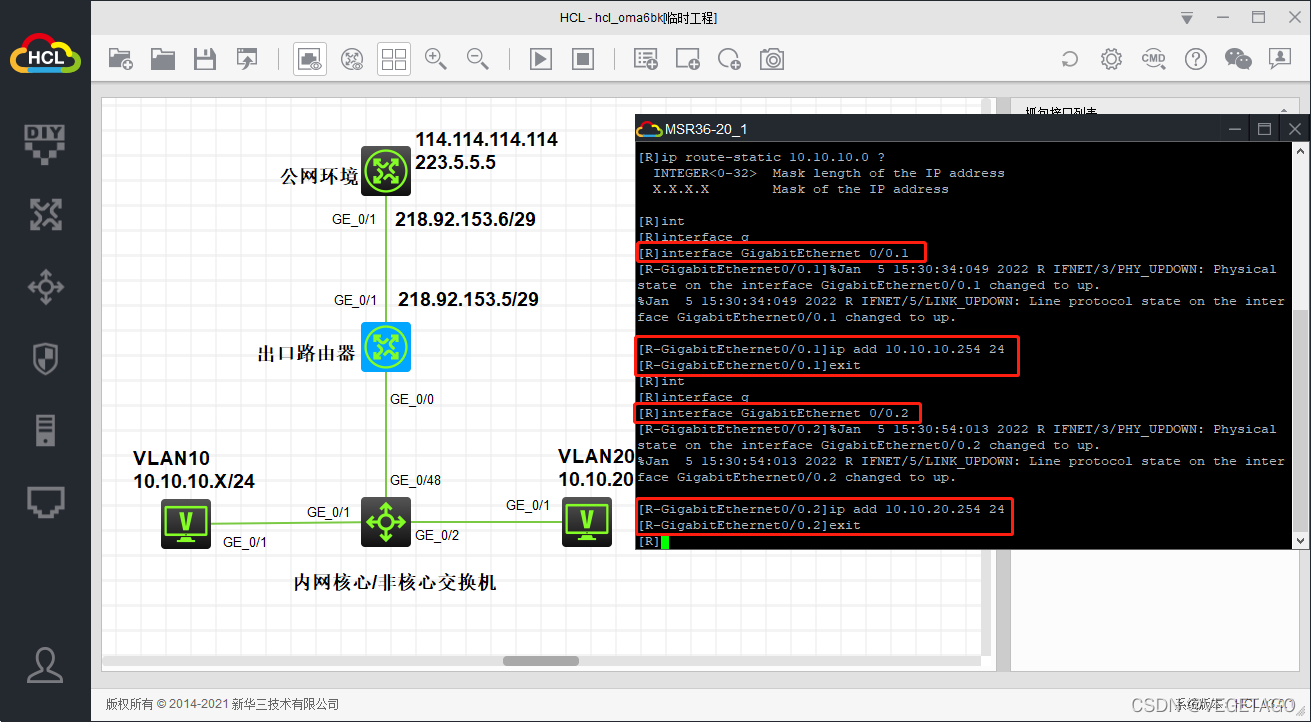The image size is (1311, 722).
Task: Click the 内网核心 switch node on canvas
Action: point(386,522)
